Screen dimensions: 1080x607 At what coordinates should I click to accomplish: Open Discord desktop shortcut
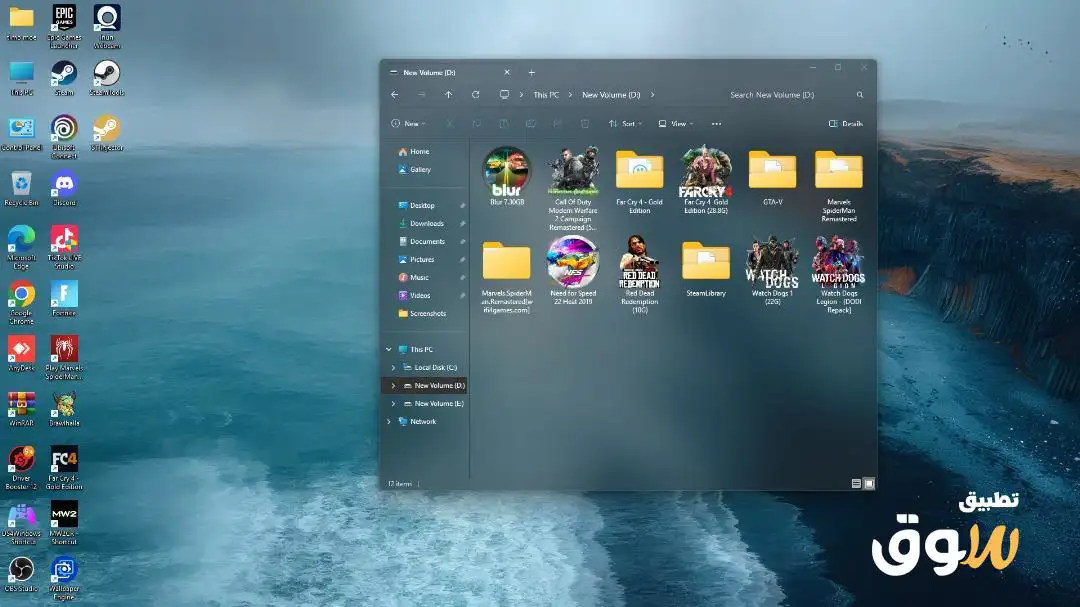coord(64,187)
